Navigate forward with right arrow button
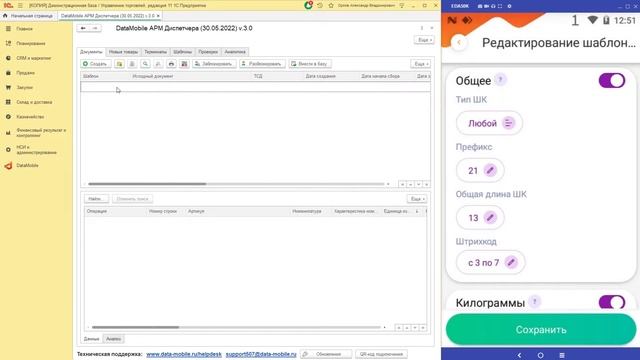This screenshot has width=640, height=360. [95, 28]
